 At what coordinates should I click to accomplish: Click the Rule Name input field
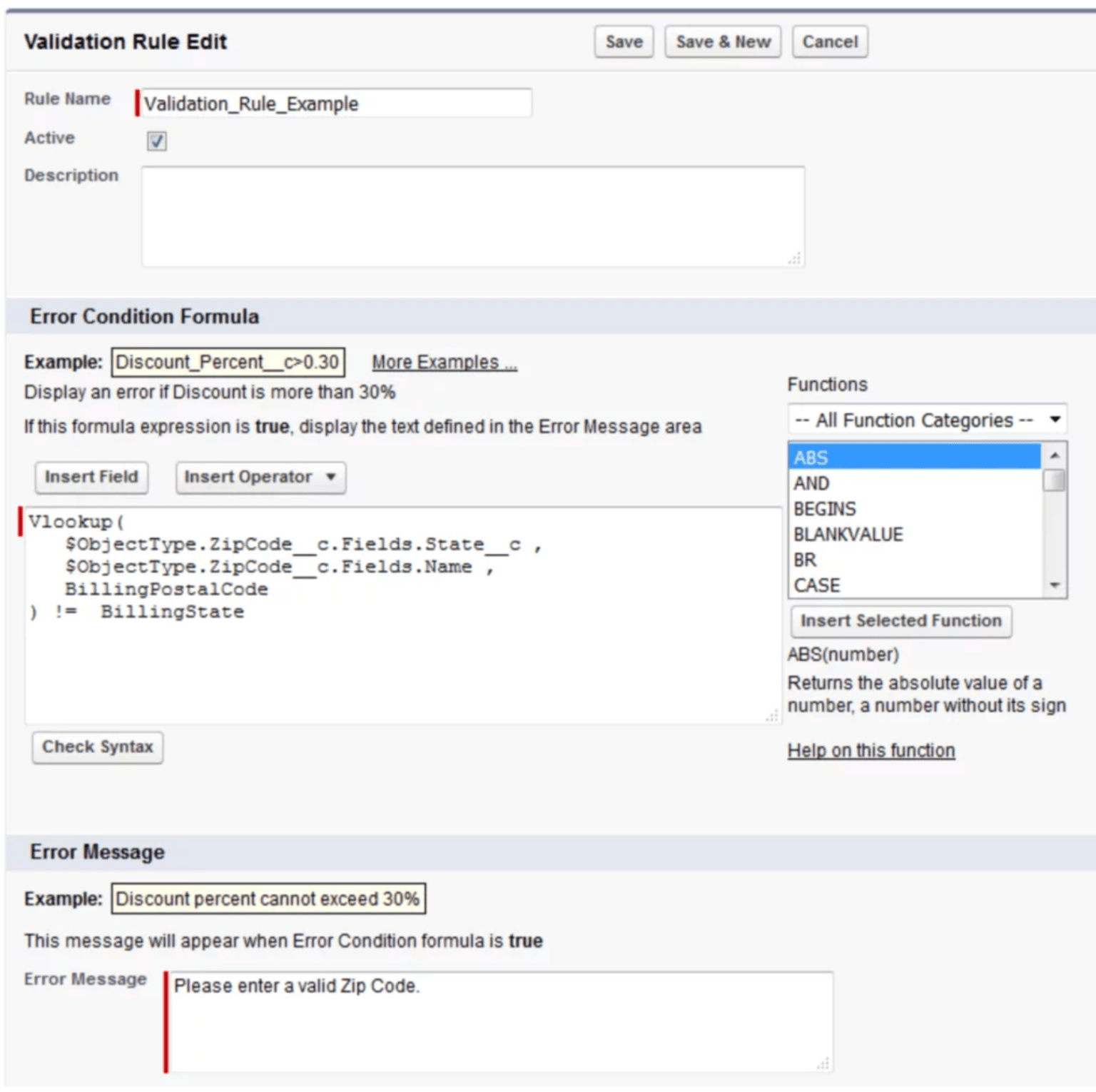click(335, 103)
